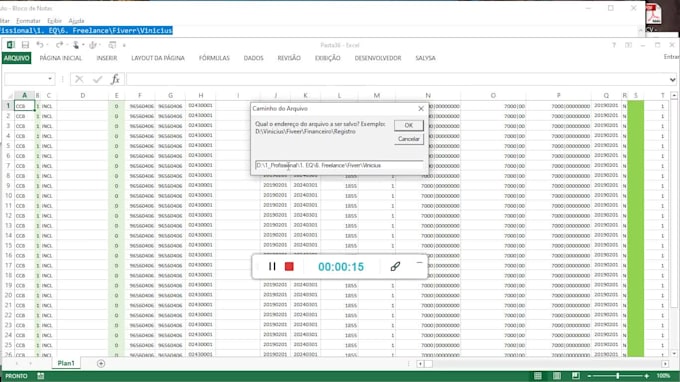680x382 pixels.
Task: Click the vertical scrollbar up arrow
Action: (x=674, y=95)
